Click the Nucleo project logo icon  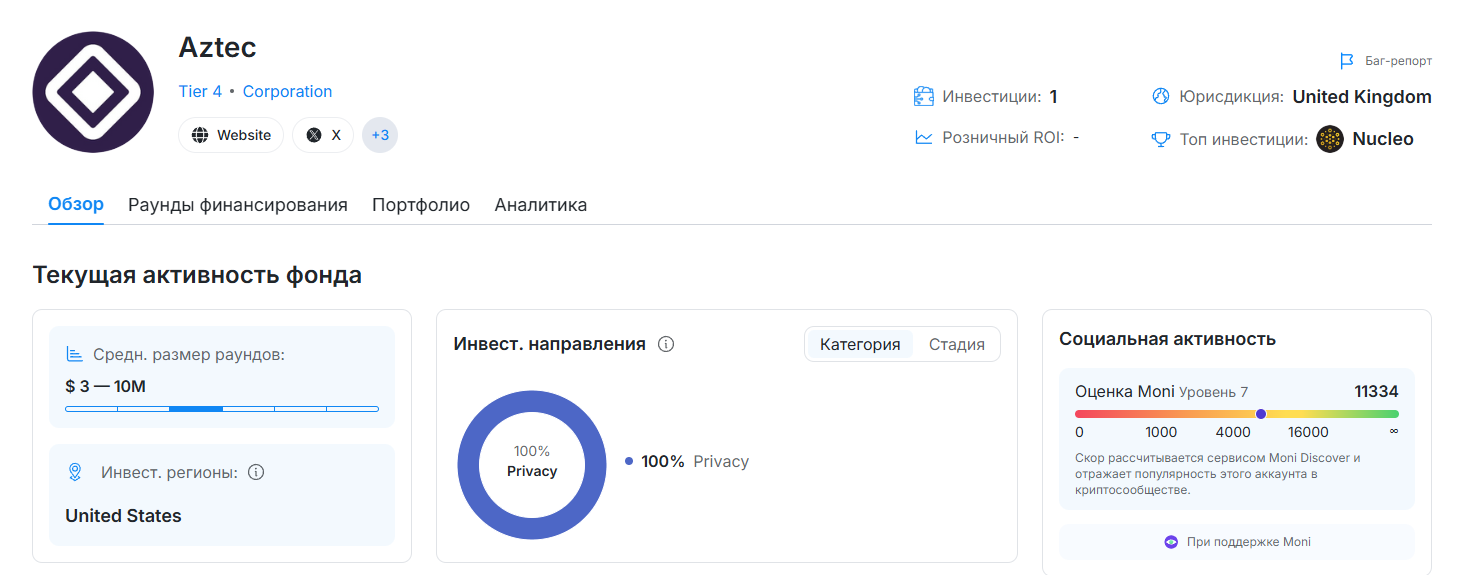pos(1330,139)
